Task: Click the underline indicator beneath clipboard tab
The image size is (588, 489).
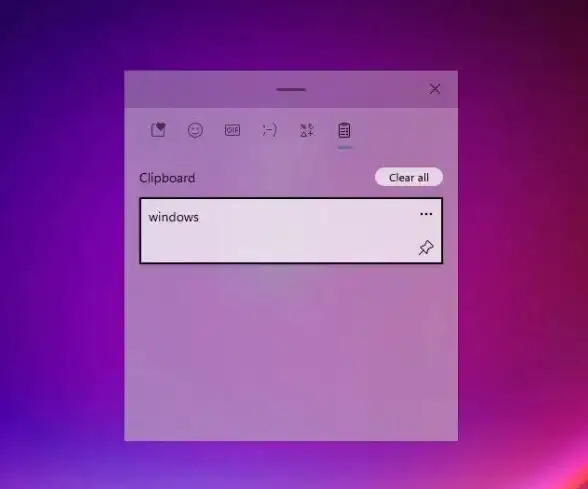Action: point(345,147)
